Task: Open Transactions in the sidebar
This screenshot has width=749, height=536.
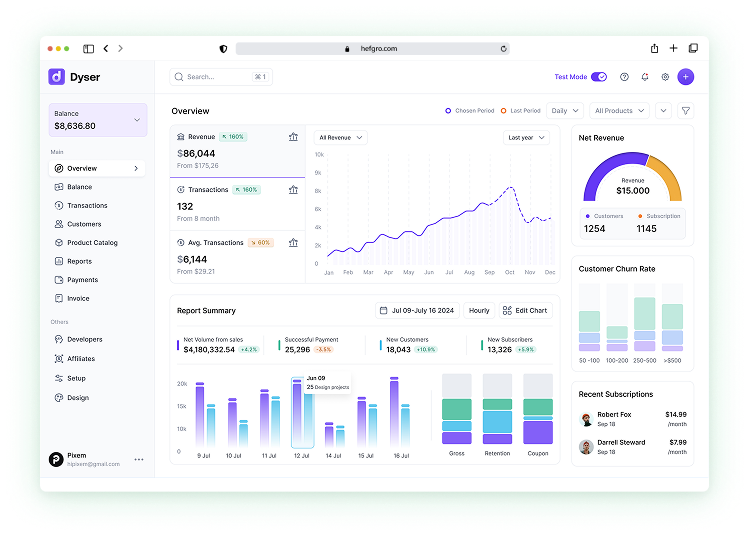Action: [87, 205]
